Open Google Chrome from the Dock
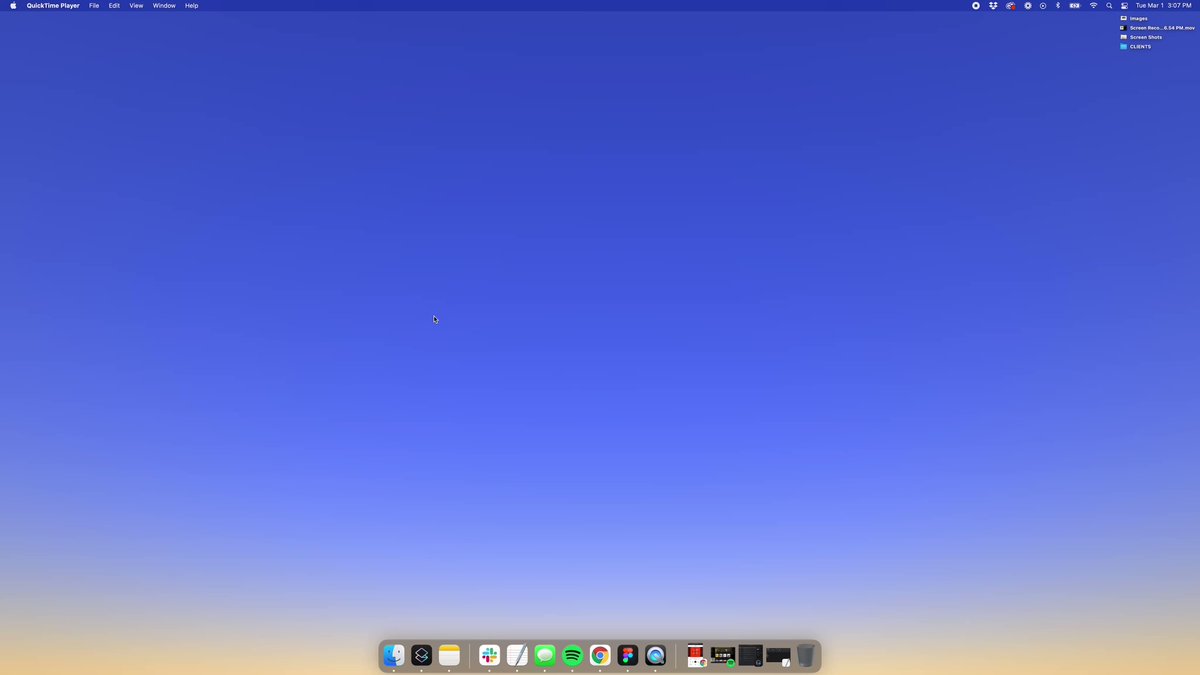1200x675 pixels. tap(600, 655)
